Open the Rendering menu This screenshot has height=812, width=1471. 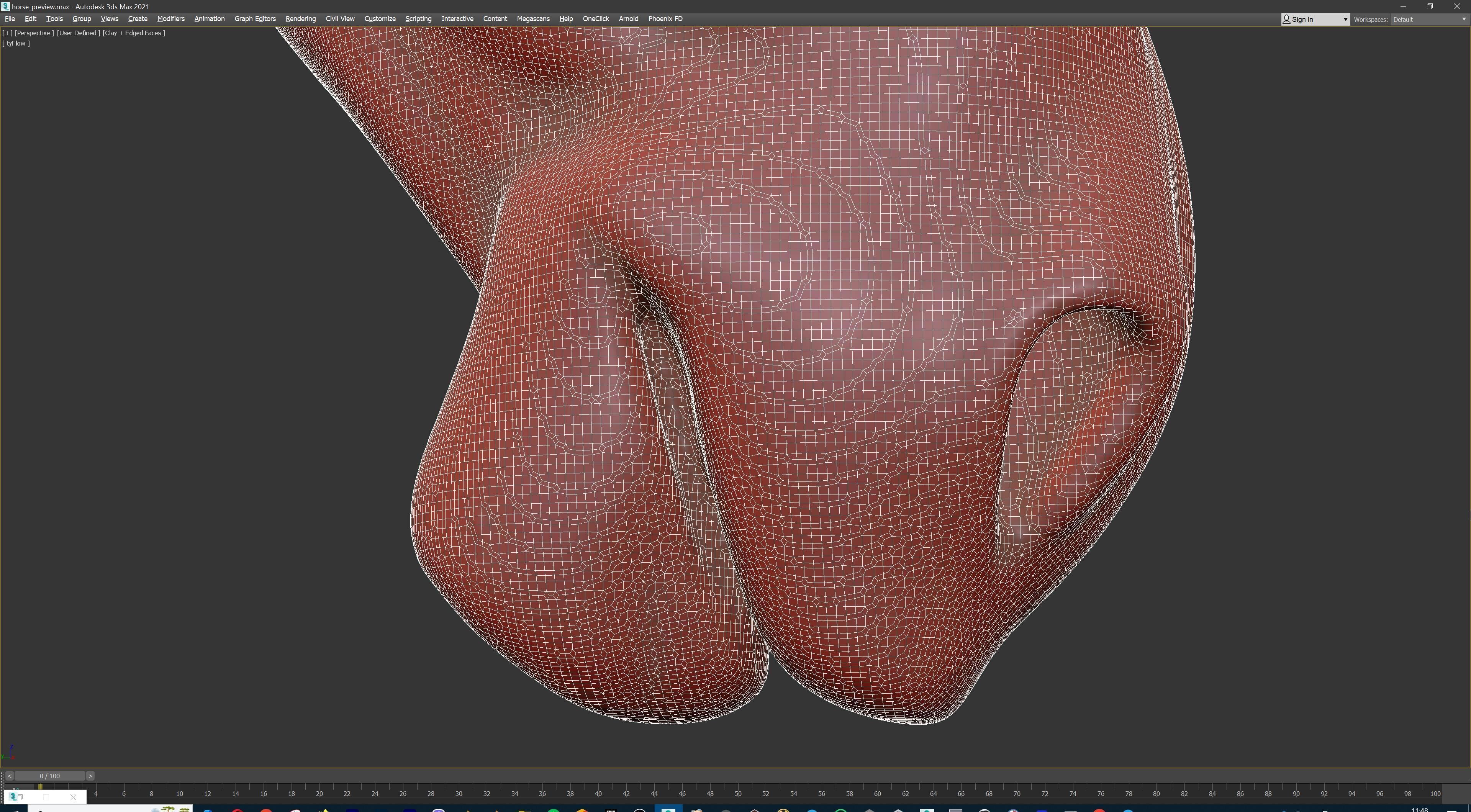pyautogui.click(x=300, y=19)
